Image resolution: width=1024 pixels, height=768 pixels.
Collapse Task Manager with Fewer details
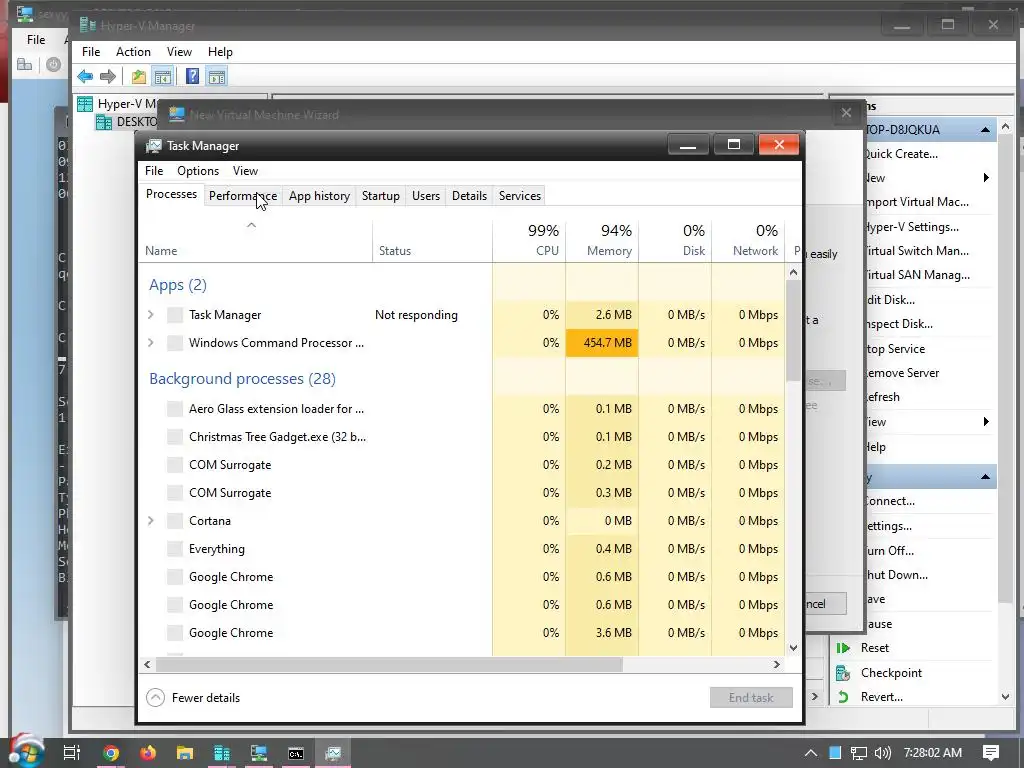click(x=193, y=697)
